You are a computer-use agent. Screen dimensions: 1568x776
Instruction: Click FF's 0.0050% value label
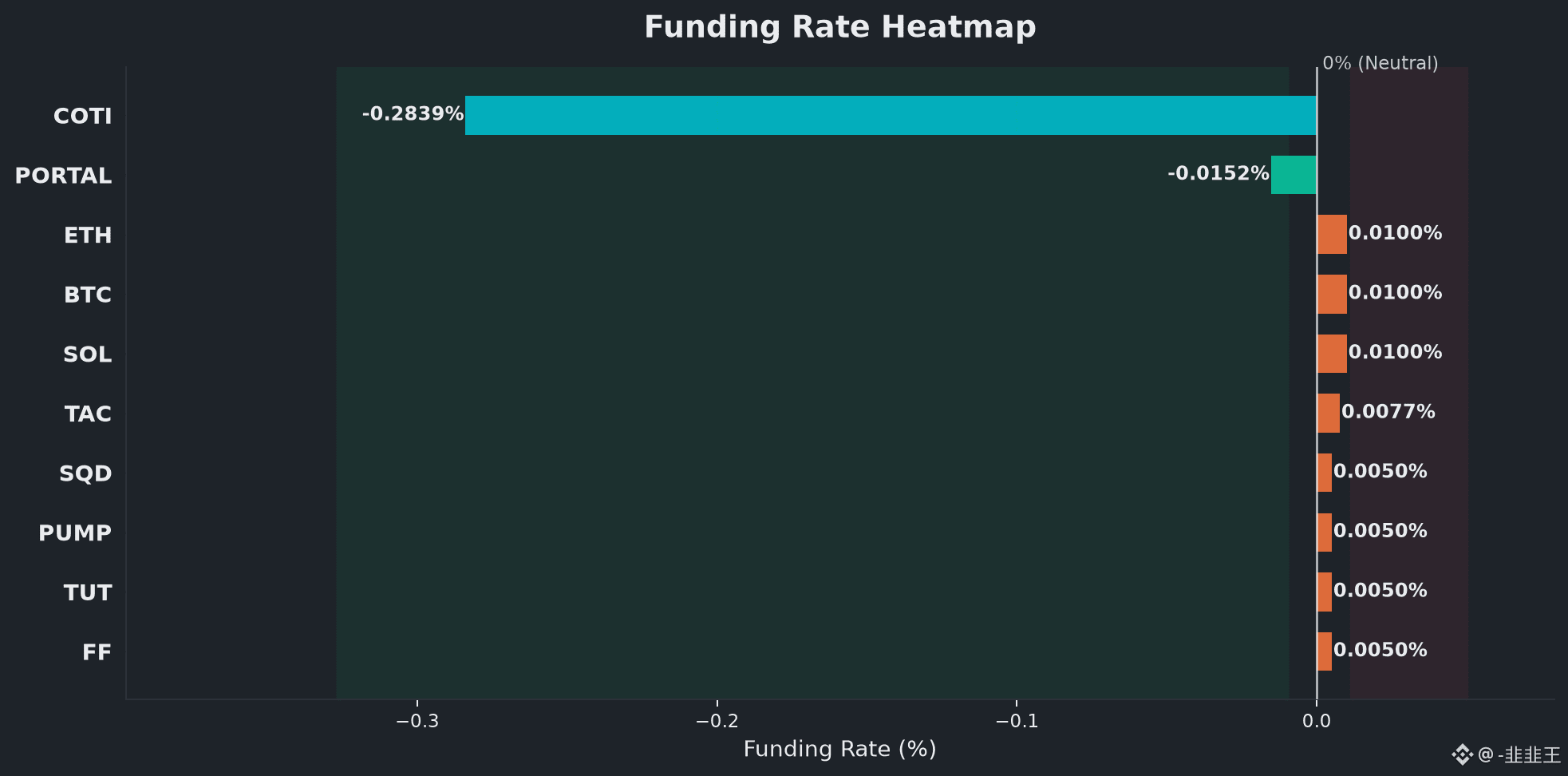point(1380,651)
